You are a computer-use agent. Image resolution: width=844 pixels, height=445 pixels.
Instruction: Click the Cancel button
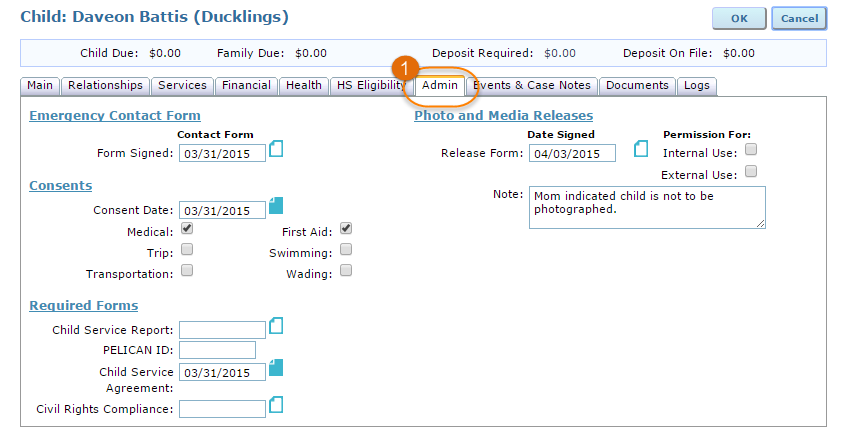[799, 18]
